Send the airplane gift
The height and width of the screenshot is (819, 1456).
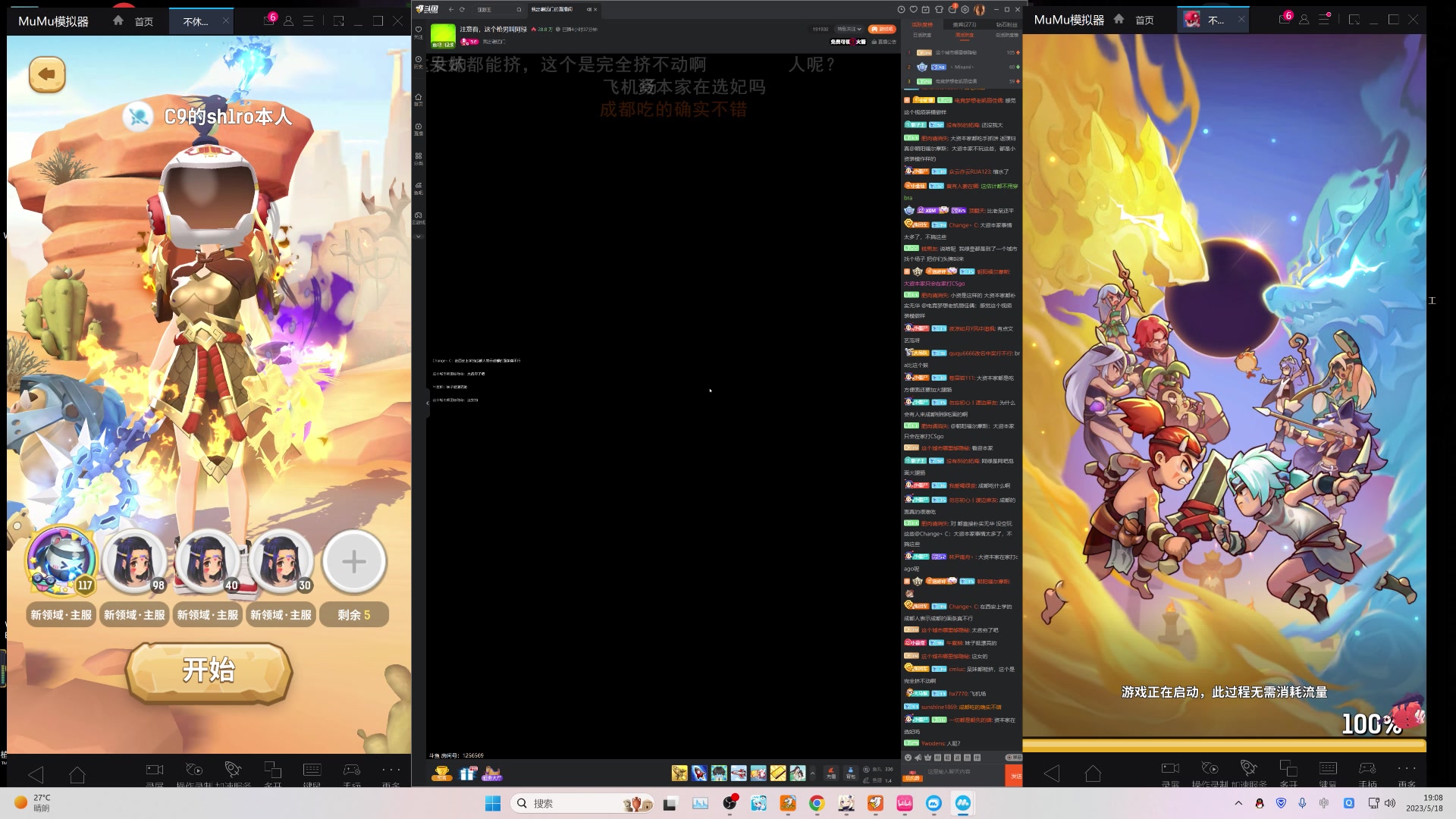pyautogui.click(x=739, y=773)
